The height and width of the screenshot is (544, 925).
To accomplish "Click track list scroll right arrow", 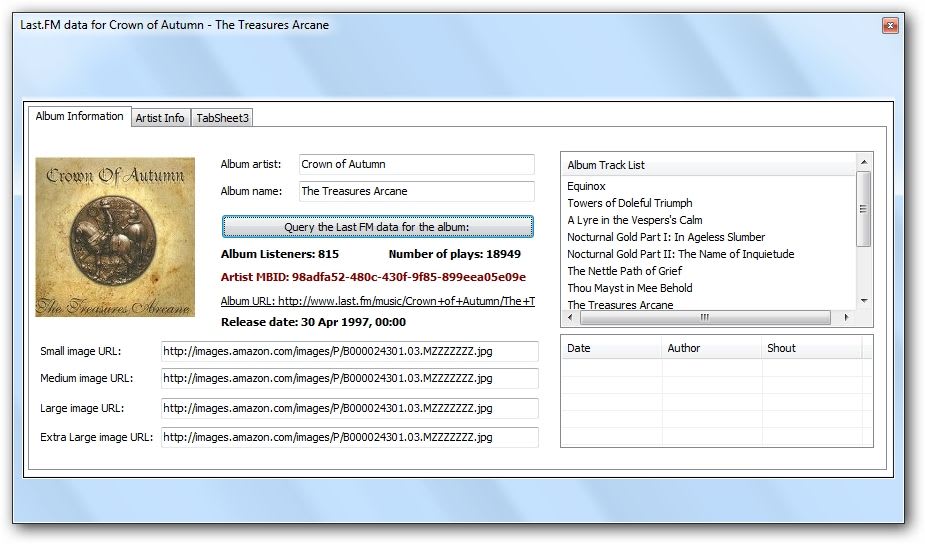I will (846, 318).
